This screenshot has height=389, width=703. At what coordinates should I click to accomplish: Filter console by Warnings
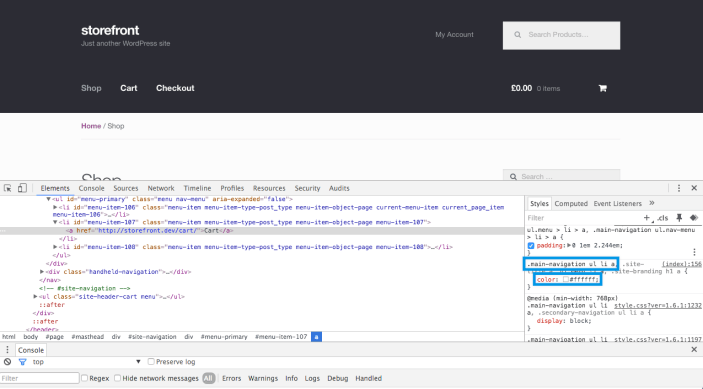pos(263,378)
